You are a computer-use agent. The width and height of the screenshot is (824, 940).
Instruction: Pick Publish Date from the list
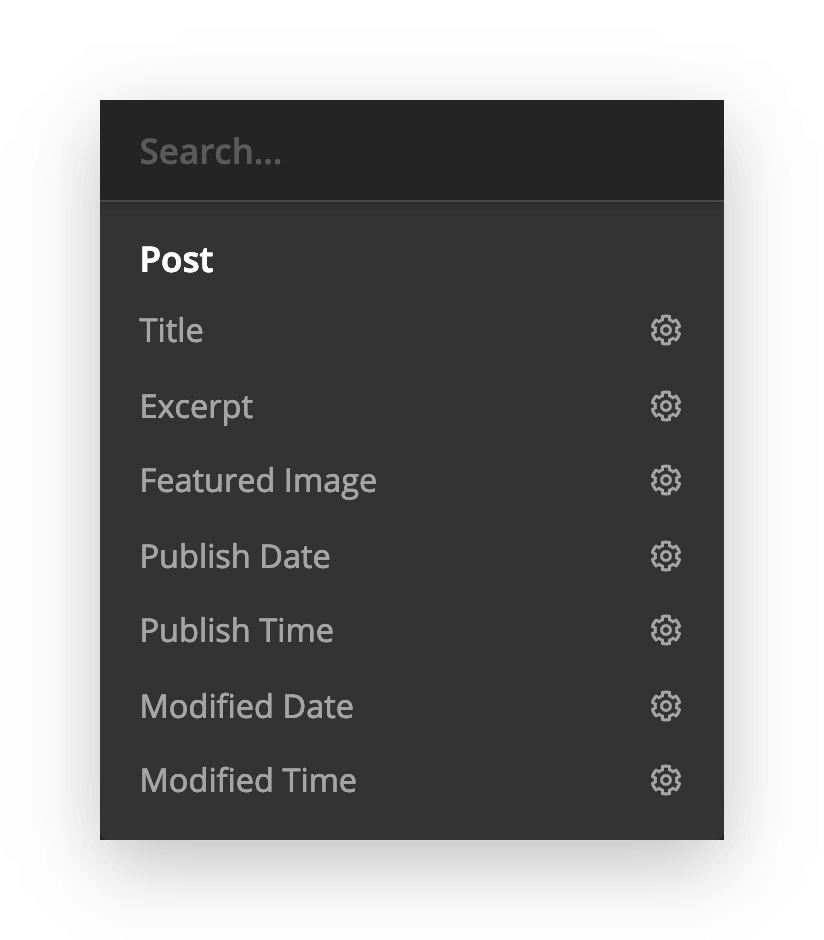(x=235, y=555)
